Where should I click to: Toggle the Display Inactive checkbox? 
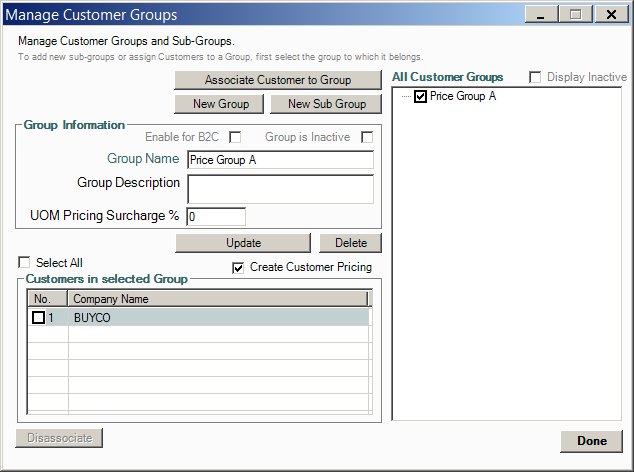(534, 78)
